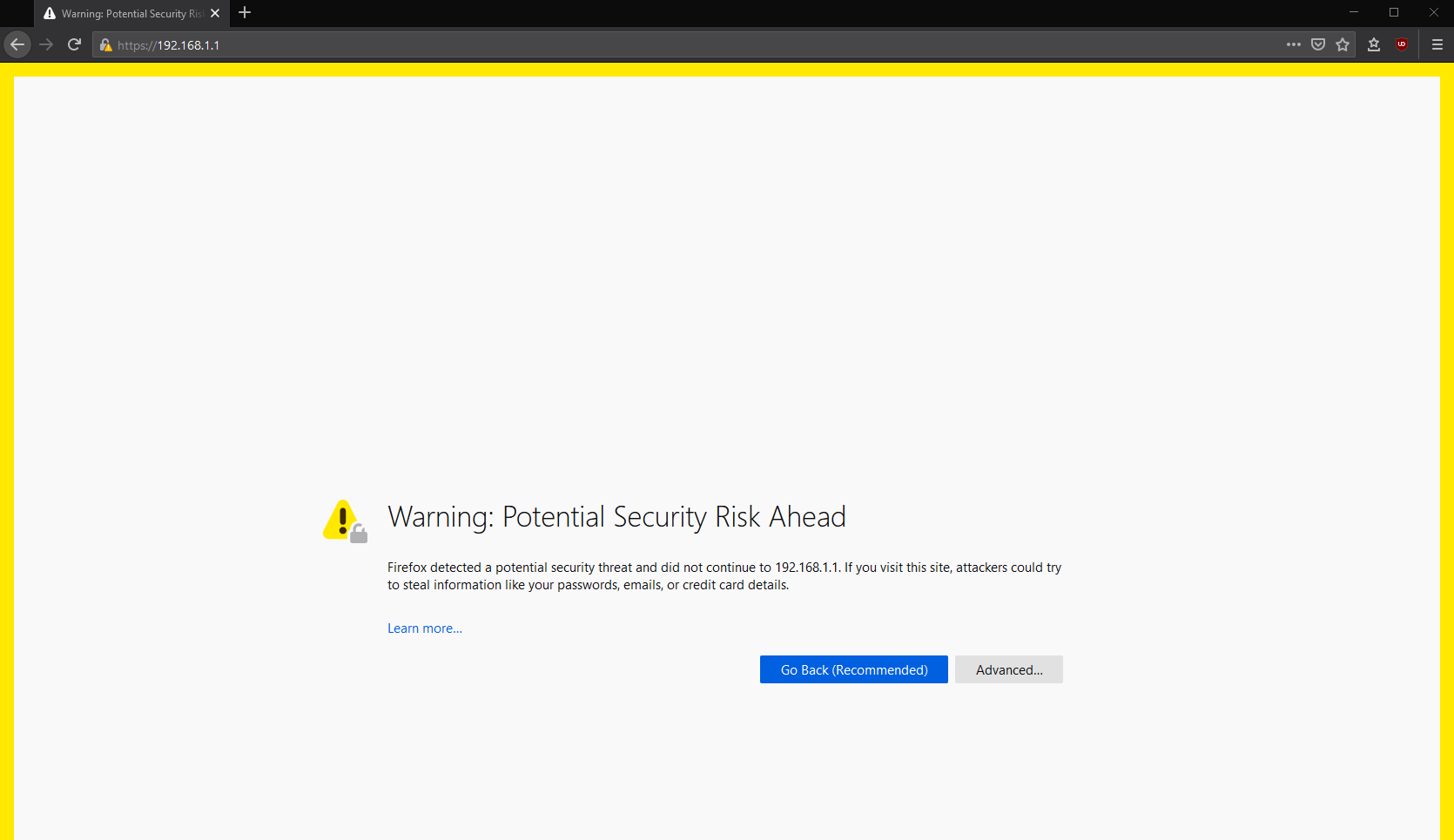Open the insecure connection lock icon info
The image size is (1454, 840).
coord(105,45)
